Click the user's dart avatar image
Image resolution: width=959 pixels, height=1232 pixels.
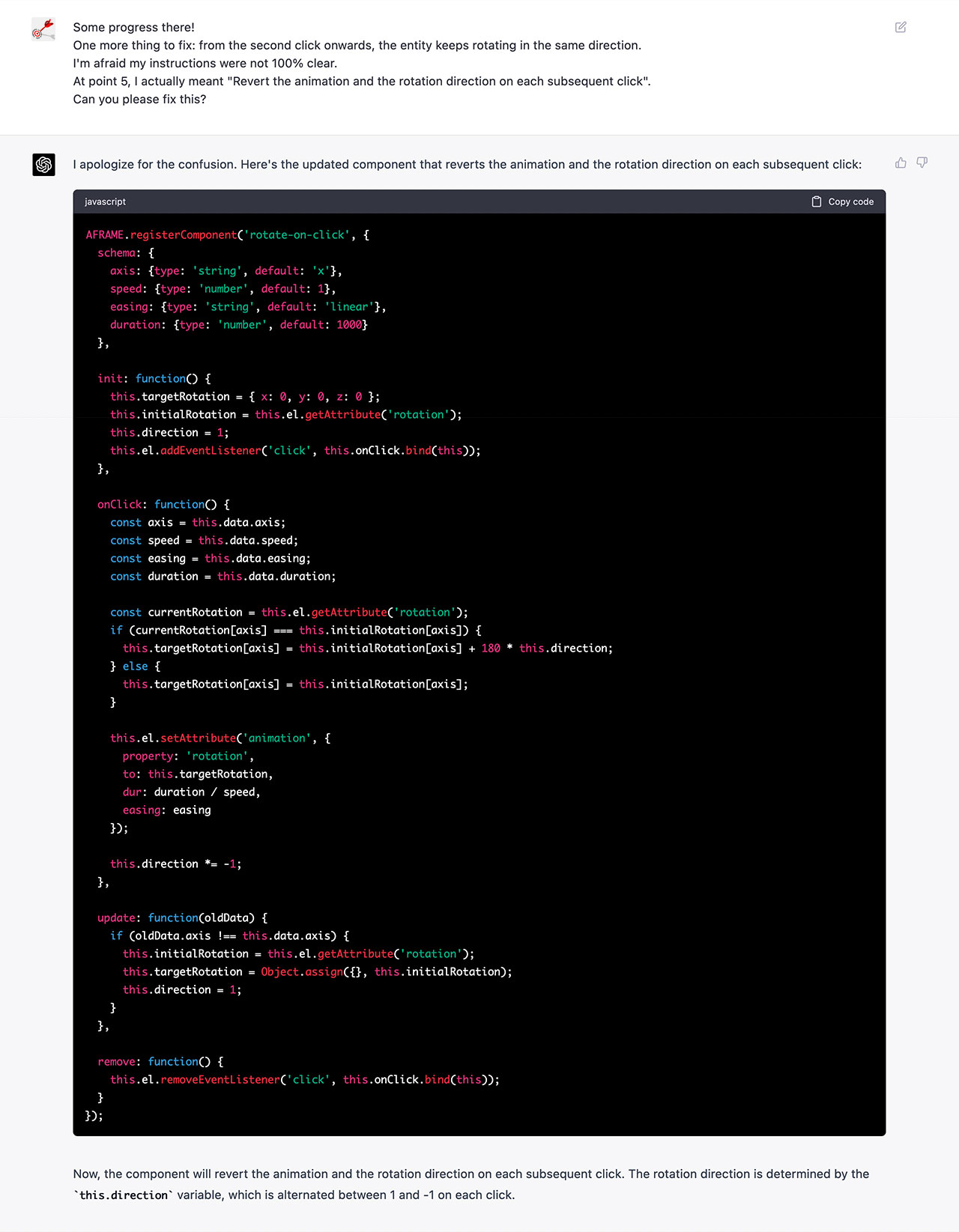tap(43, 30)
